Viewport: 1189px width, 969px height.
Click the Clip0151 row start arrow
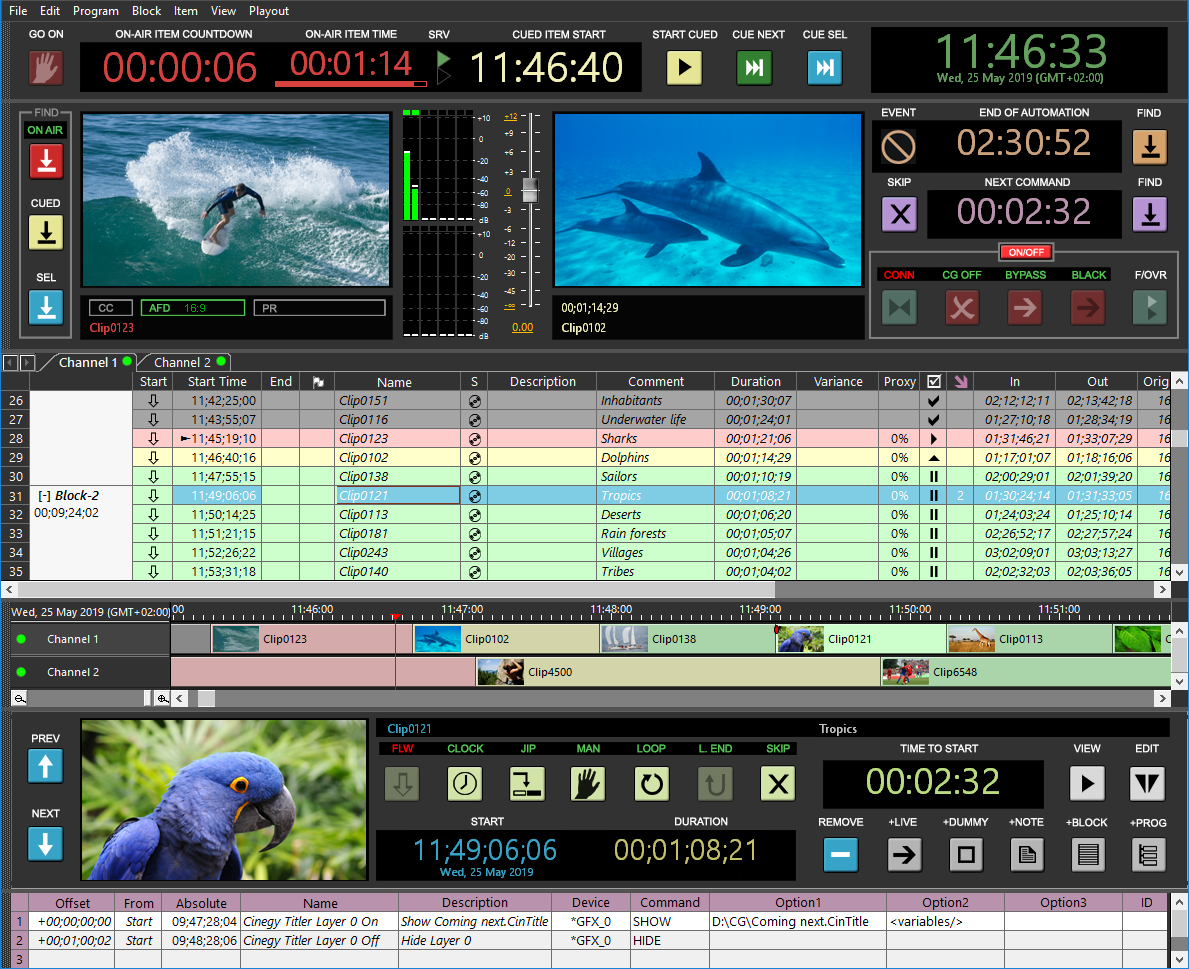coord(153,400)
